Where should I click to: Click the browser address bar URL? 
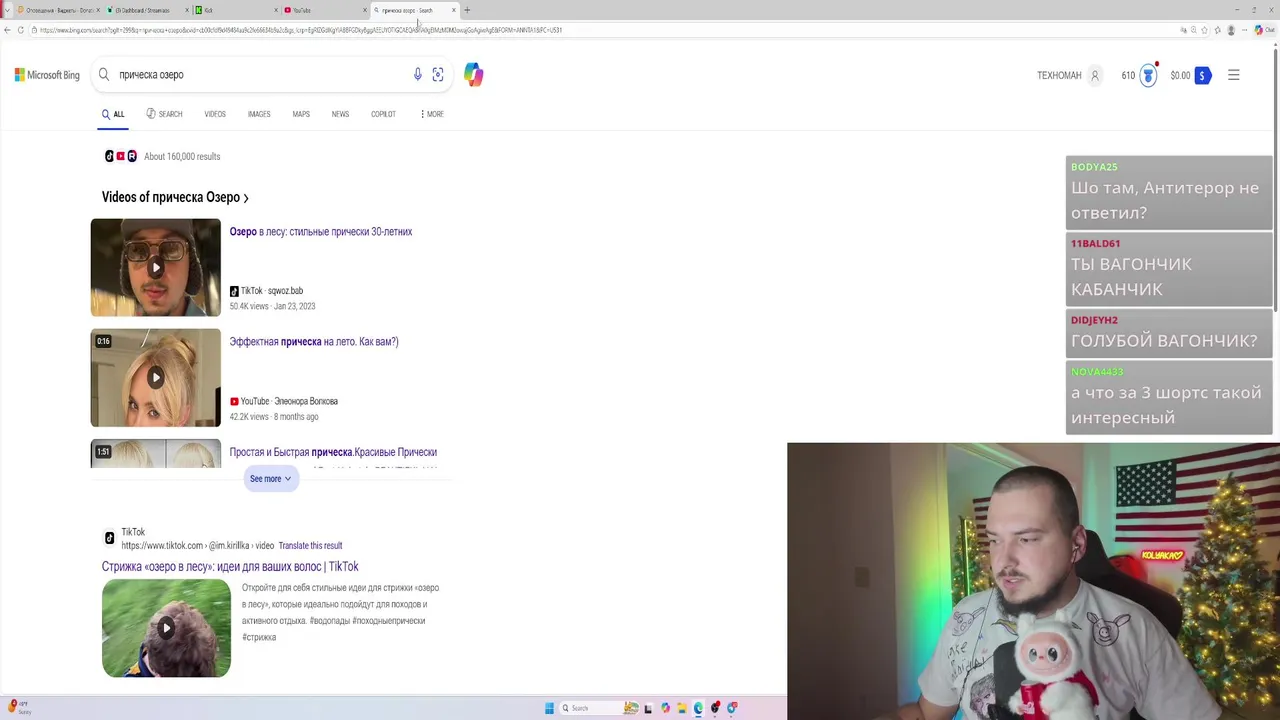[300, 30]
